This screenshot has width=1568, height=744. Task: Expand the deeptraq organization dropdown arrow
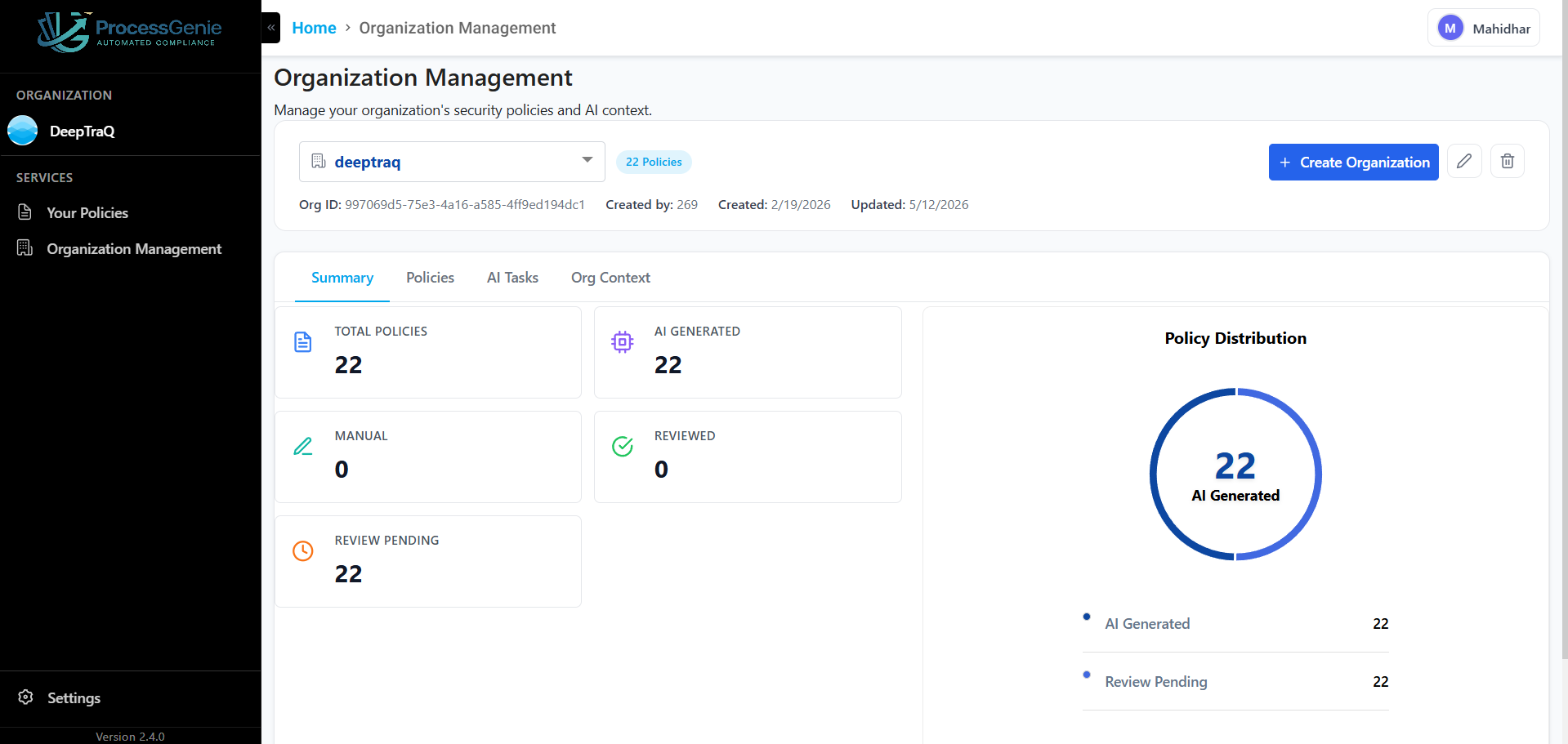(587, 160)
